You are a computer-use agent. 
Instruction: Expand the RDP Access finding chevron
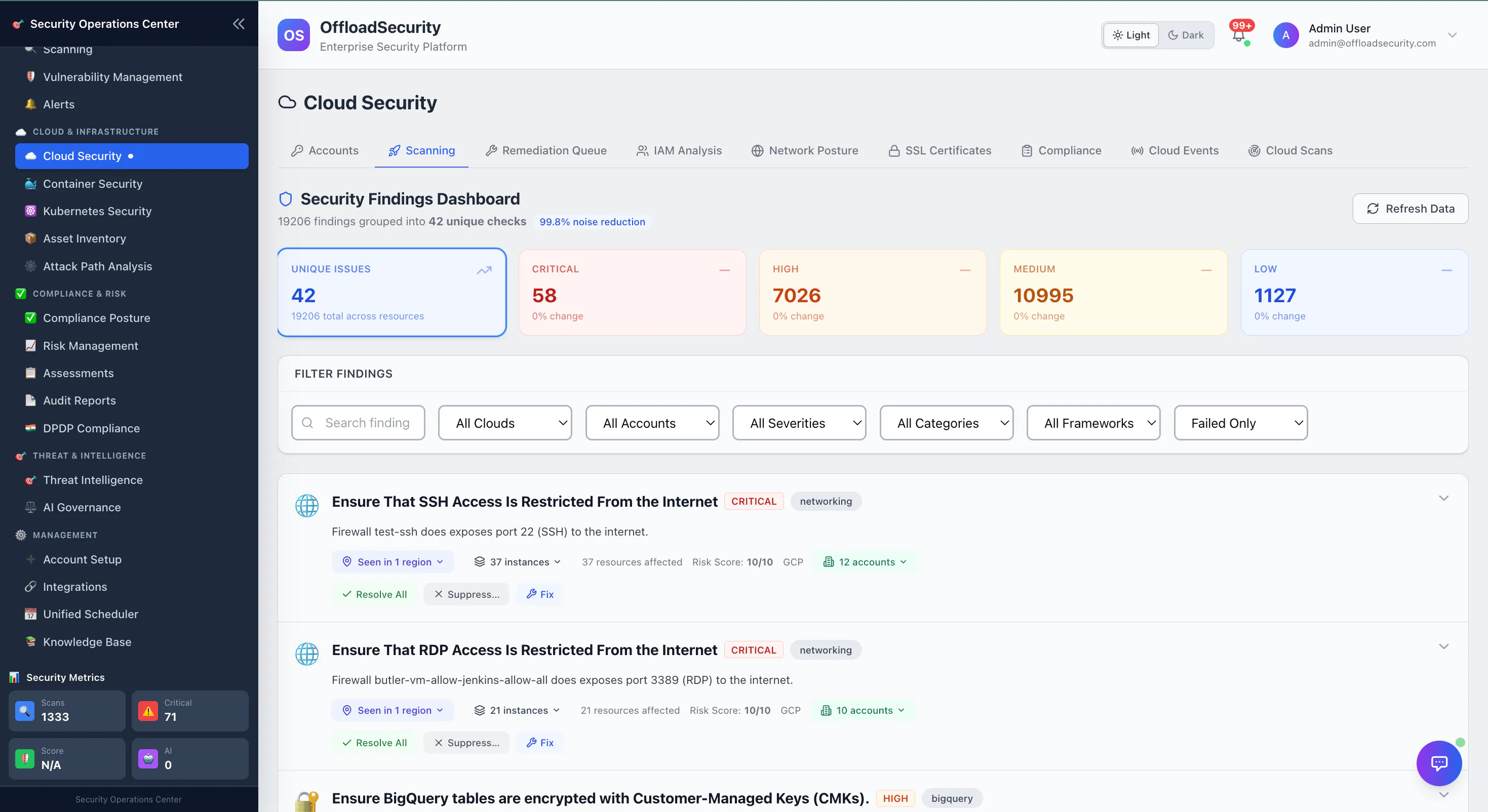pyautogui.click(x=1443, y=646)
